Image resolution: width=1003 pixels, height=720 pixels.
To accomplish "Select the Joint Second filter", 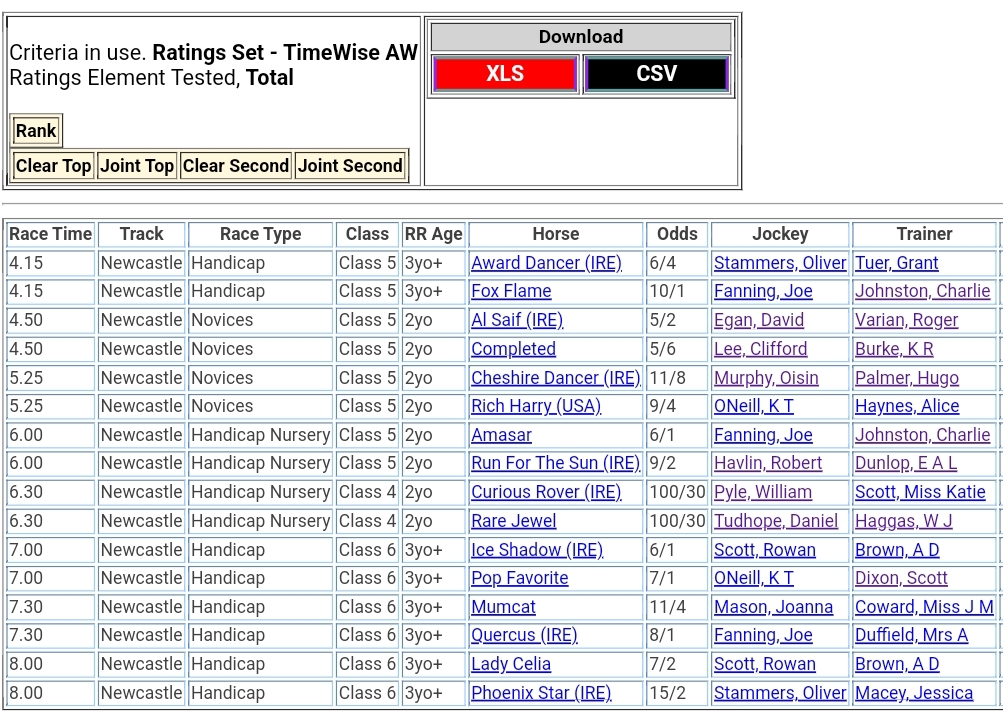I will pos(350,166).
